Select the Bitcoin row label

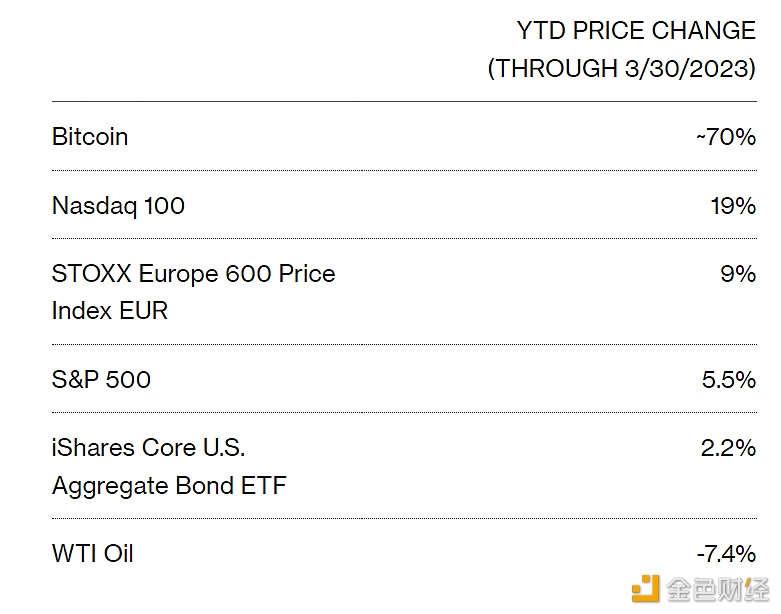[90, 137]
